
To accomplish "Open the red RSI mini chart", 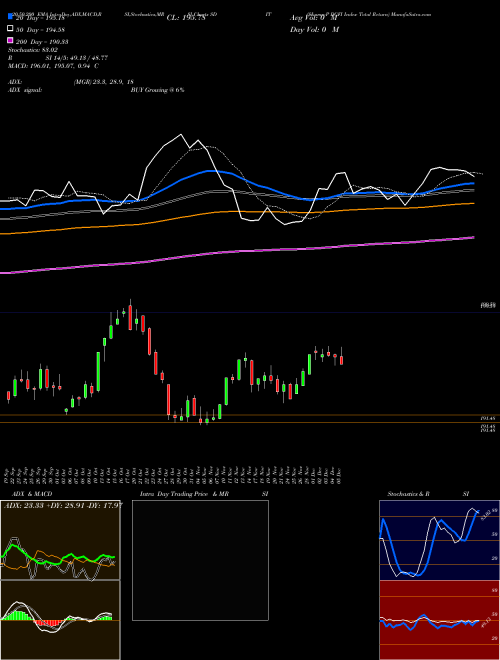I will (x=439, y=620).
